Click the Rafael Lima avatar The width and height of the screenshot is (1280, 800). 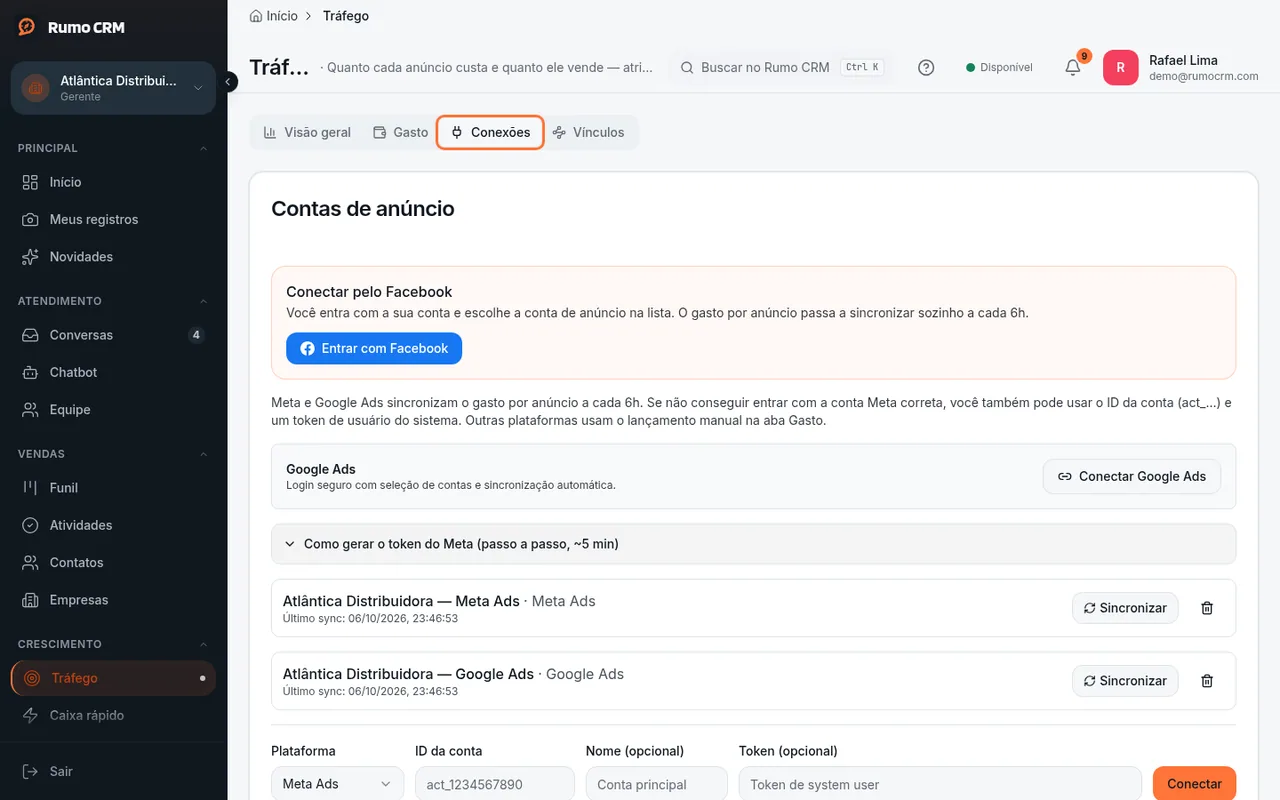pos(1120,68)
